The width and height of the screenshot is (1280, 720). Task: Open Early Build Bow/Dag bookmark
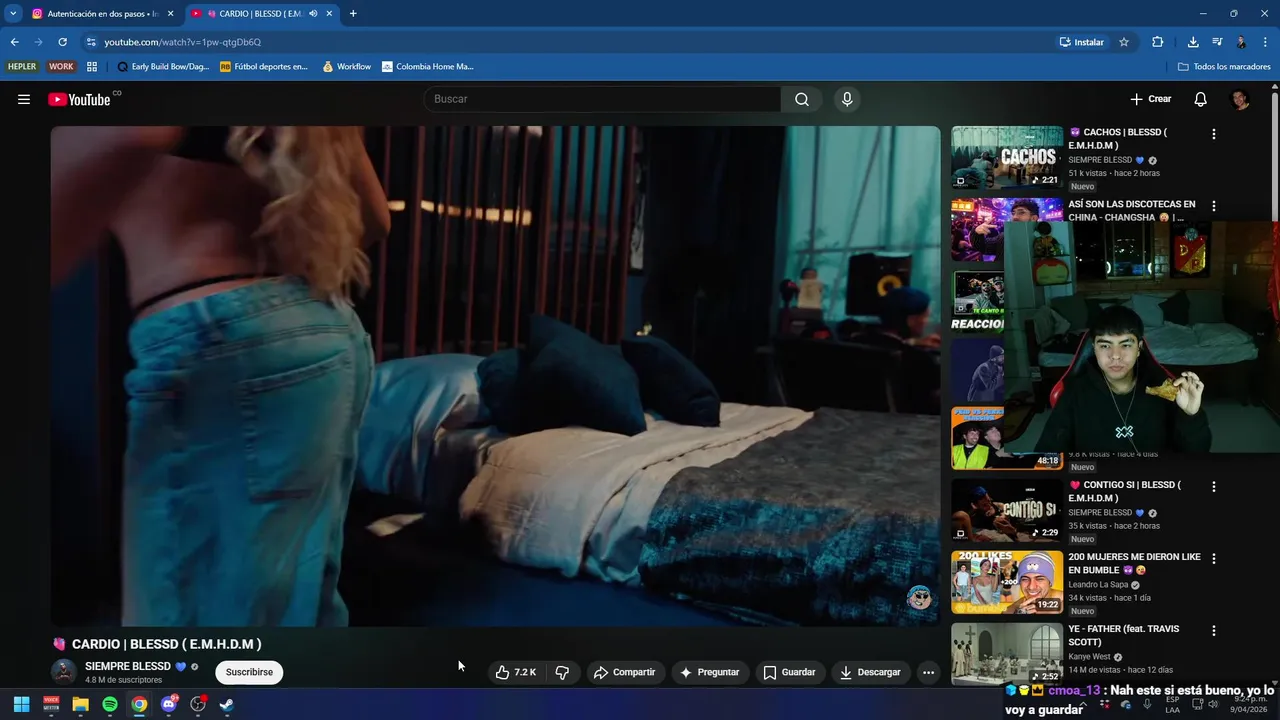pyautogui.click(x=163, y=67)
